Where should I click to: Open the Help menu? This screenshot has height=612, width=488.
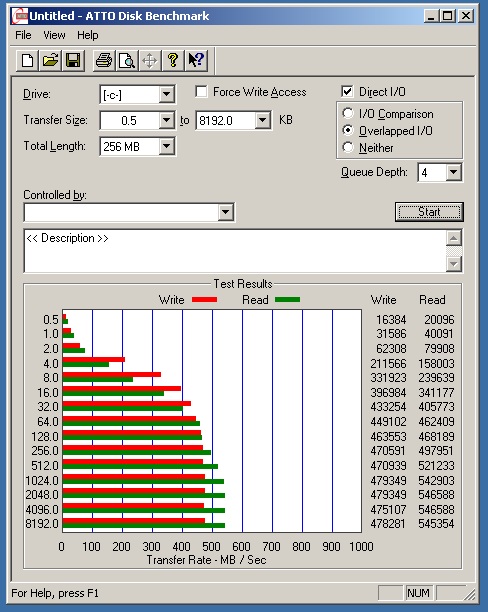[x=87, y=35]
